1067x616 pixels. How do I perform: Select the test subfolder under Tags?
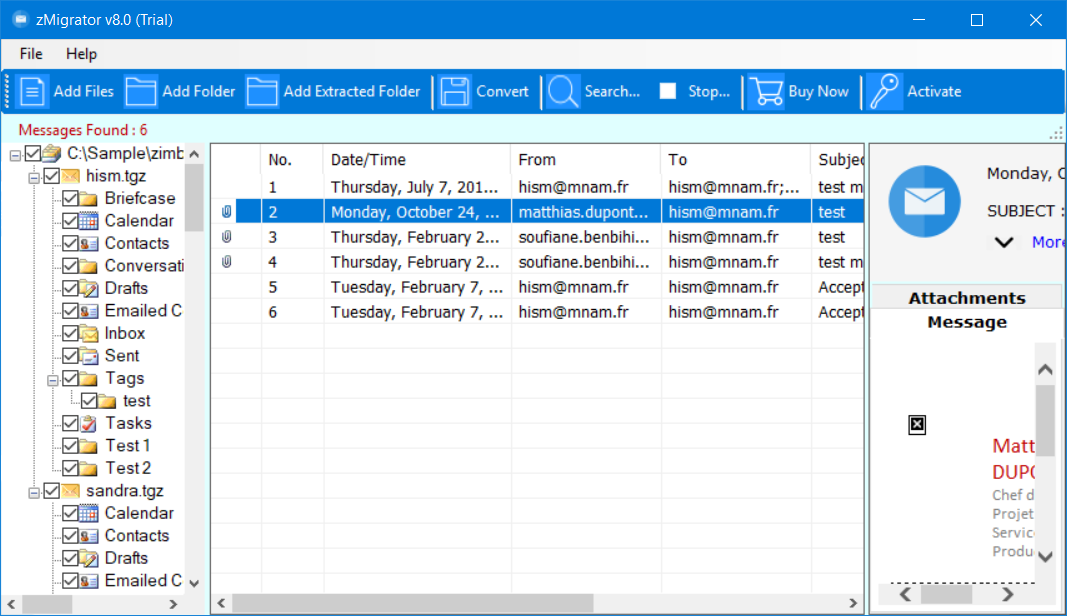tap(136, 401)
